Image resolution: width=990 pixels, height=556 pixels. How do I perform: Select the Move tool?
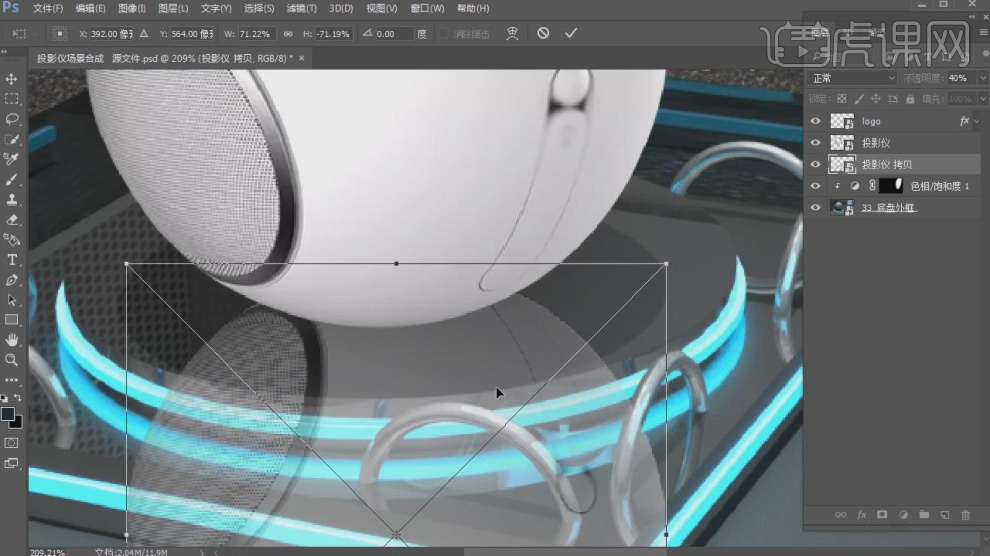(12, 79)
